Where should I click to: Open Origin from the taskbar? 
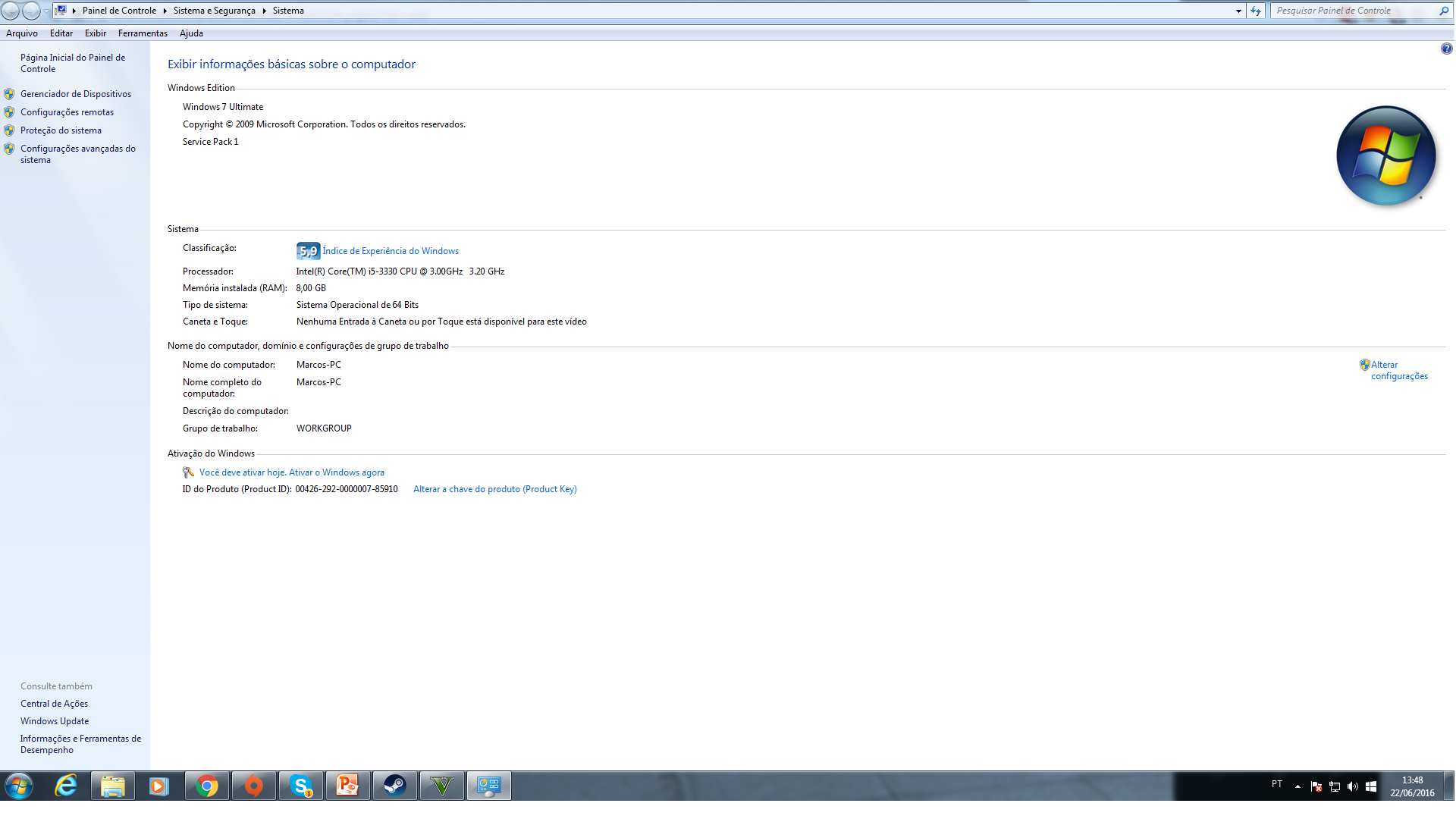click(253, 786)
